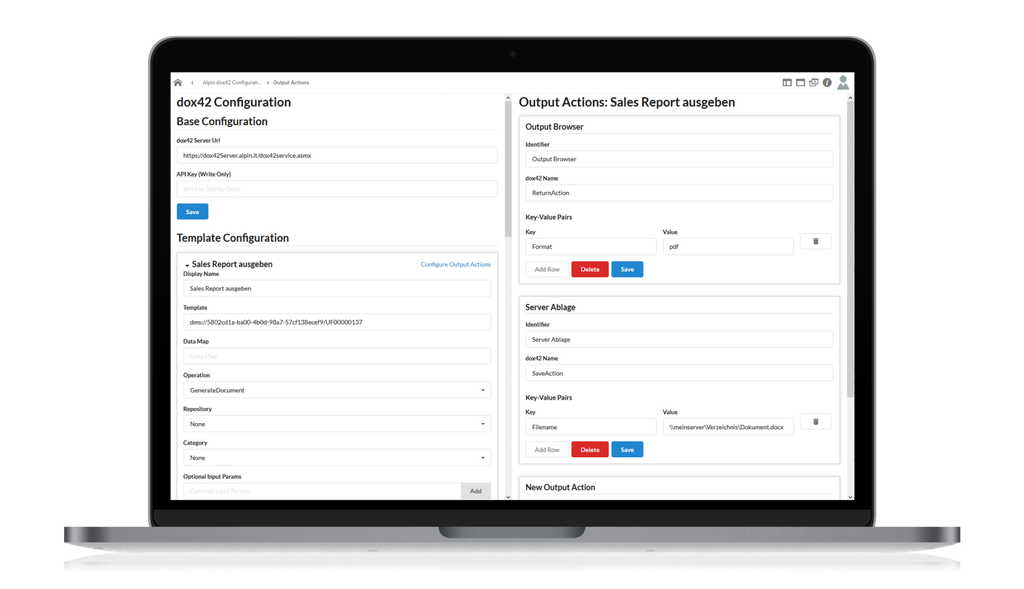Delete the Output Browser action
This screenshot has width=1024, height=589.
590,269
